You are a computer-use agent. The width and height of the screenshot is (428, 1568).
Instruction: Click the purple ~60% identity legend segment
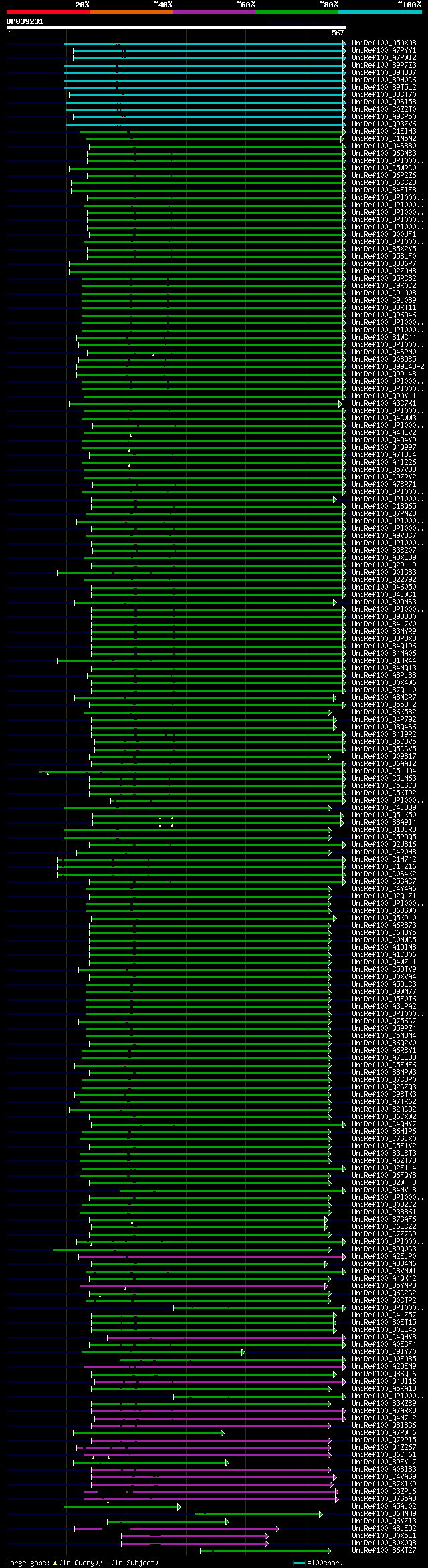click(x=213, y=12)
